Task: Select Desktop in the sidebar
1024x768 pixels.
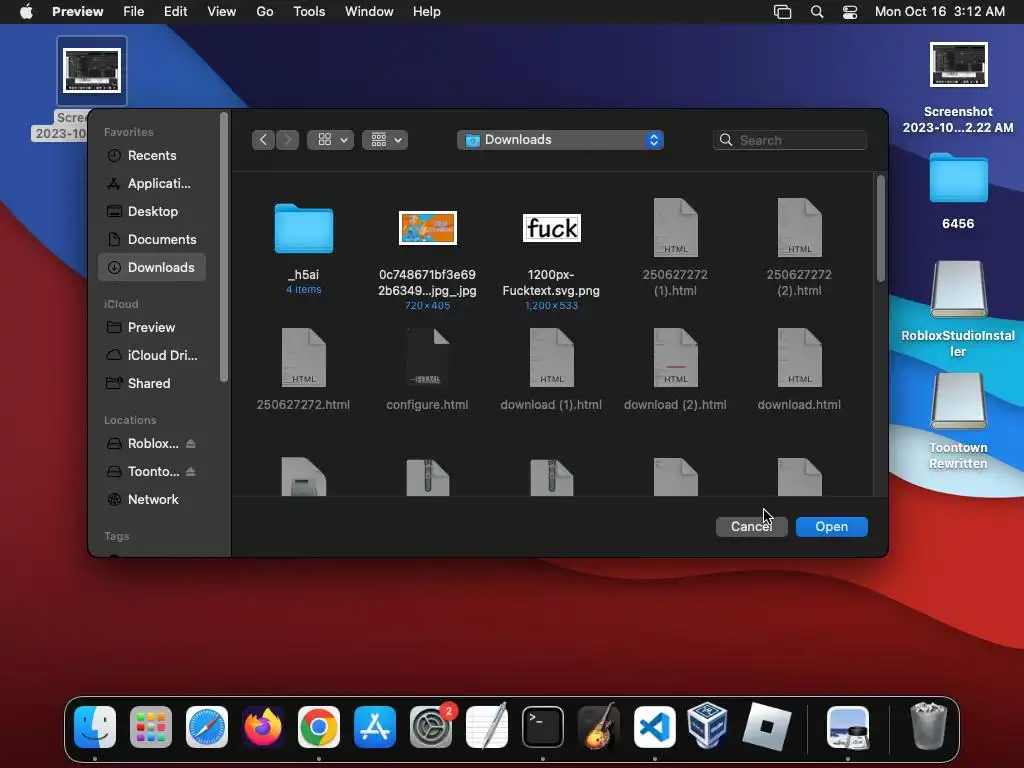Action: pos(152,212)
